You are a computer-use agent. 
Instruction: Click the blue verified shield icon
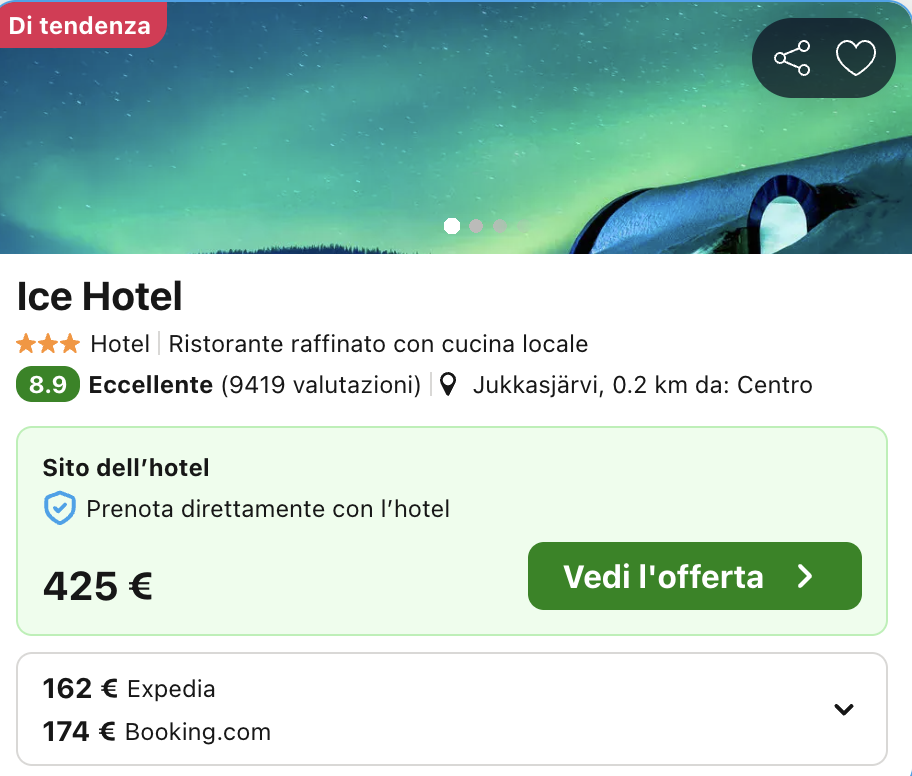click(x=60, y=509)
